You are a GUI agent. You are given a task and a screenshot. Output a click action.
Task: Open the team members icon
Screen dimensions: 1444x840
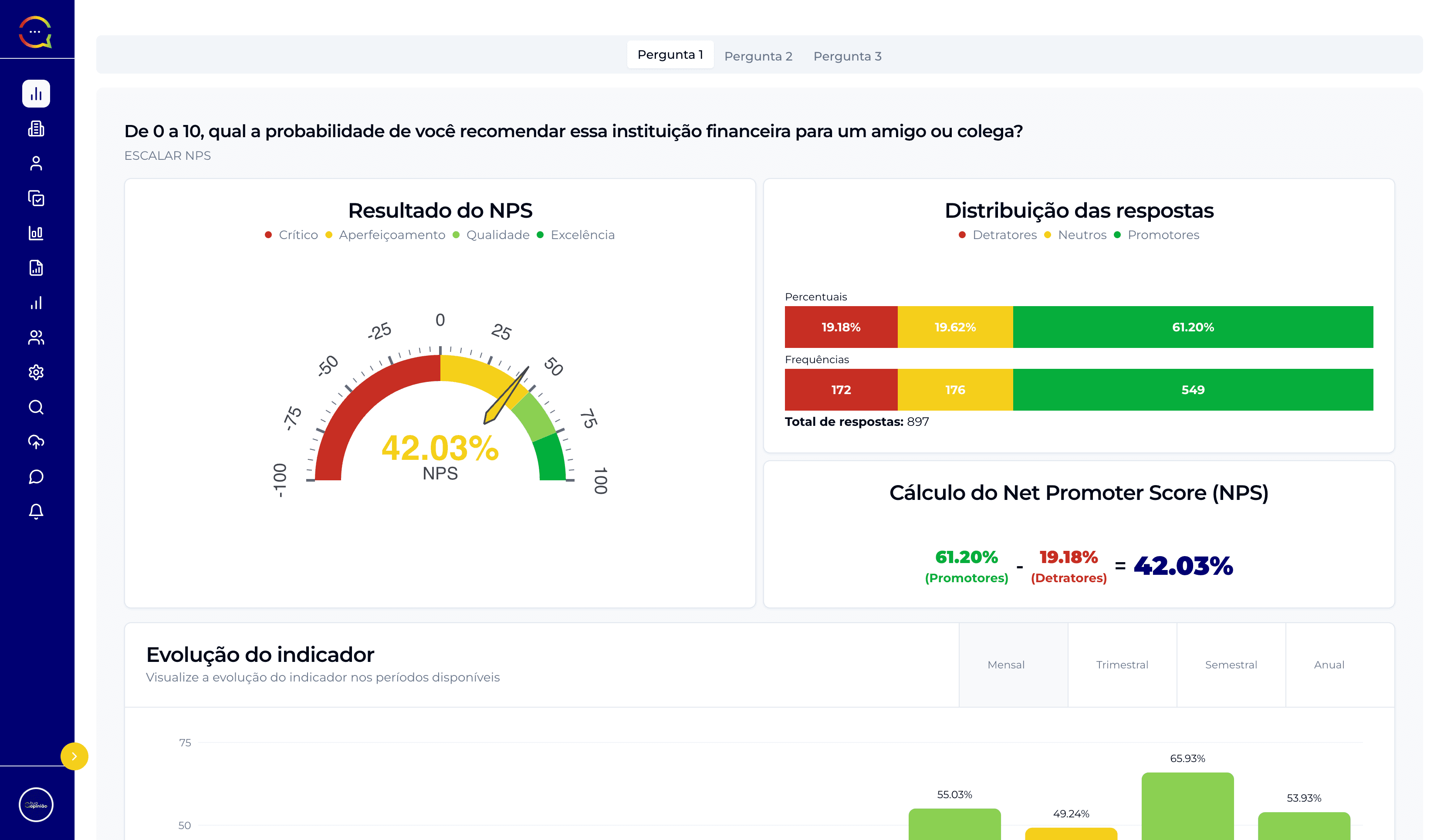click(36, 338)
